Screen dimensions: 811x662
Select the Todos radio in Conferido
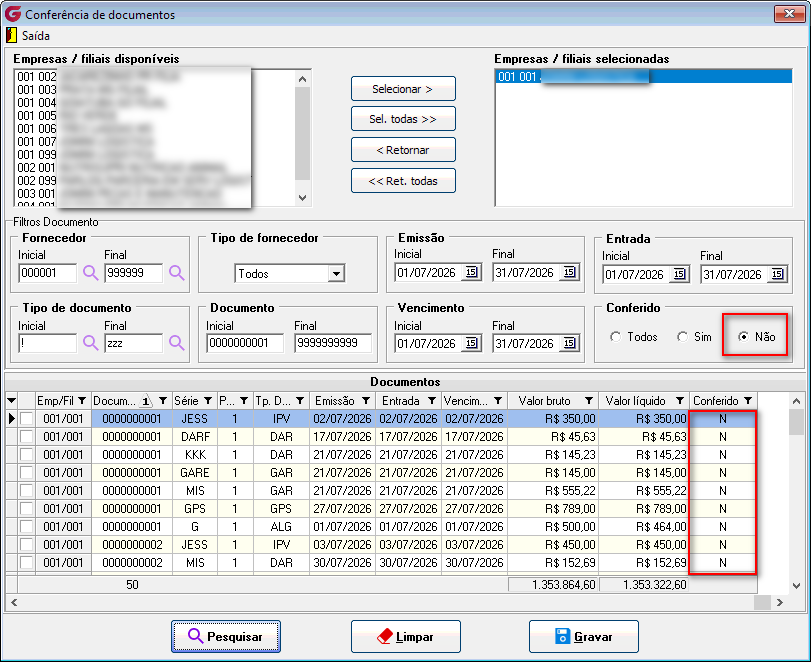pos(615,337)
